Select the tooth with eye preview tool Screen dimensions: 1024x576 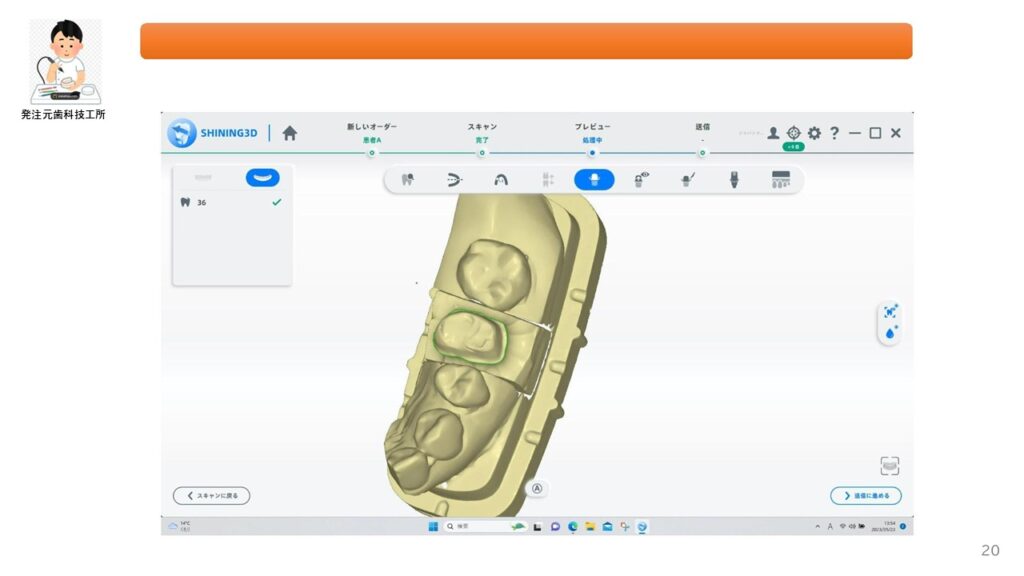point(641,180)
